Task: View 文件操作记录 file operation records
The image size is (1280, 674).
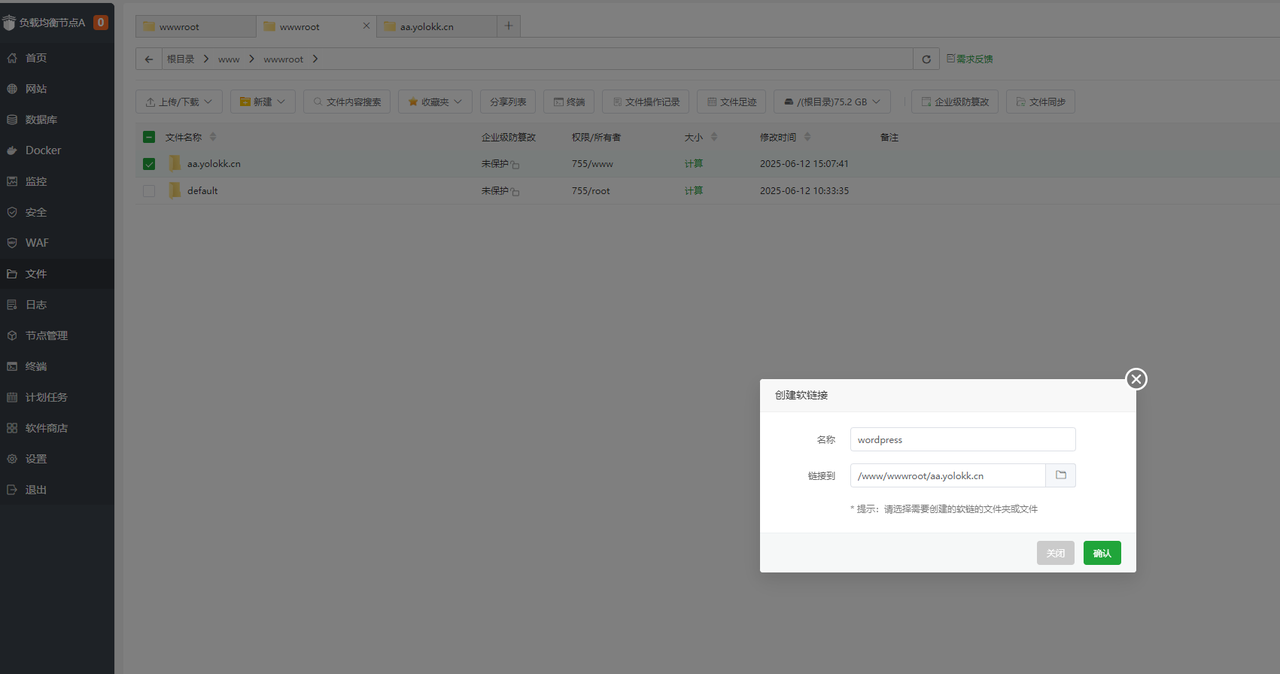Action: point(645,101)
